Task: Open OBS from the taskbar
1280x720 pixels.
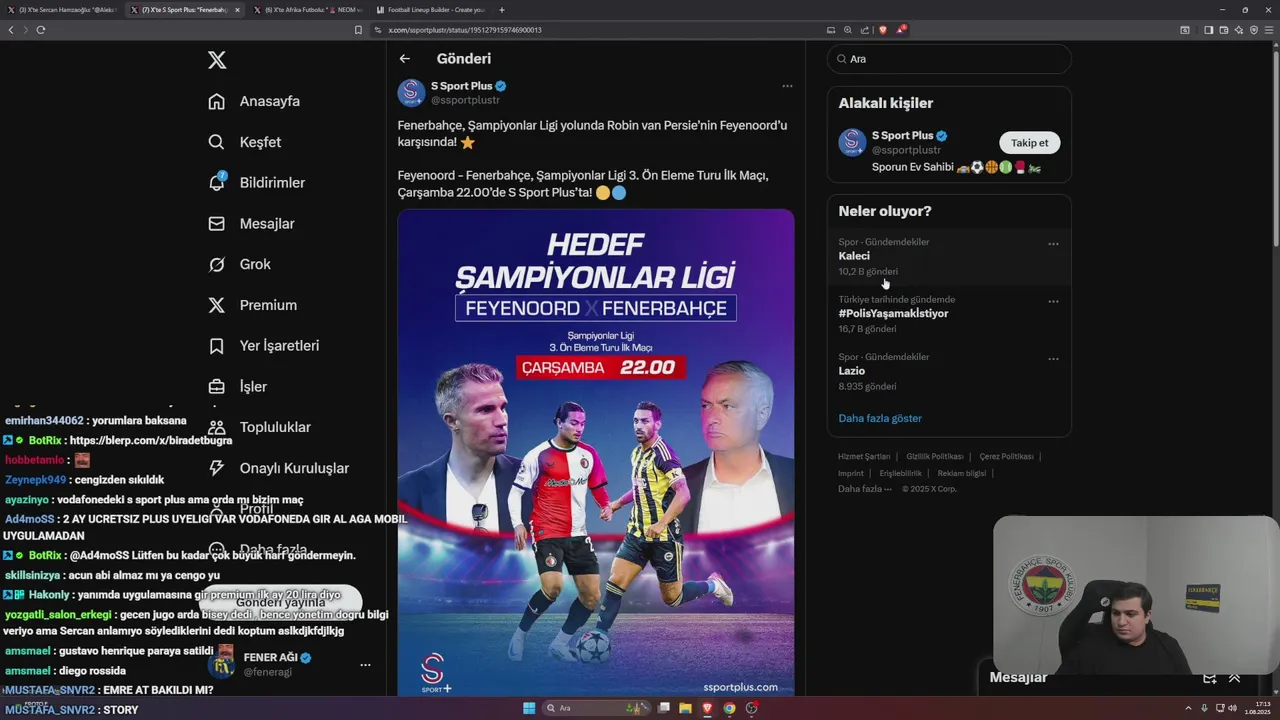Action: 751,708
